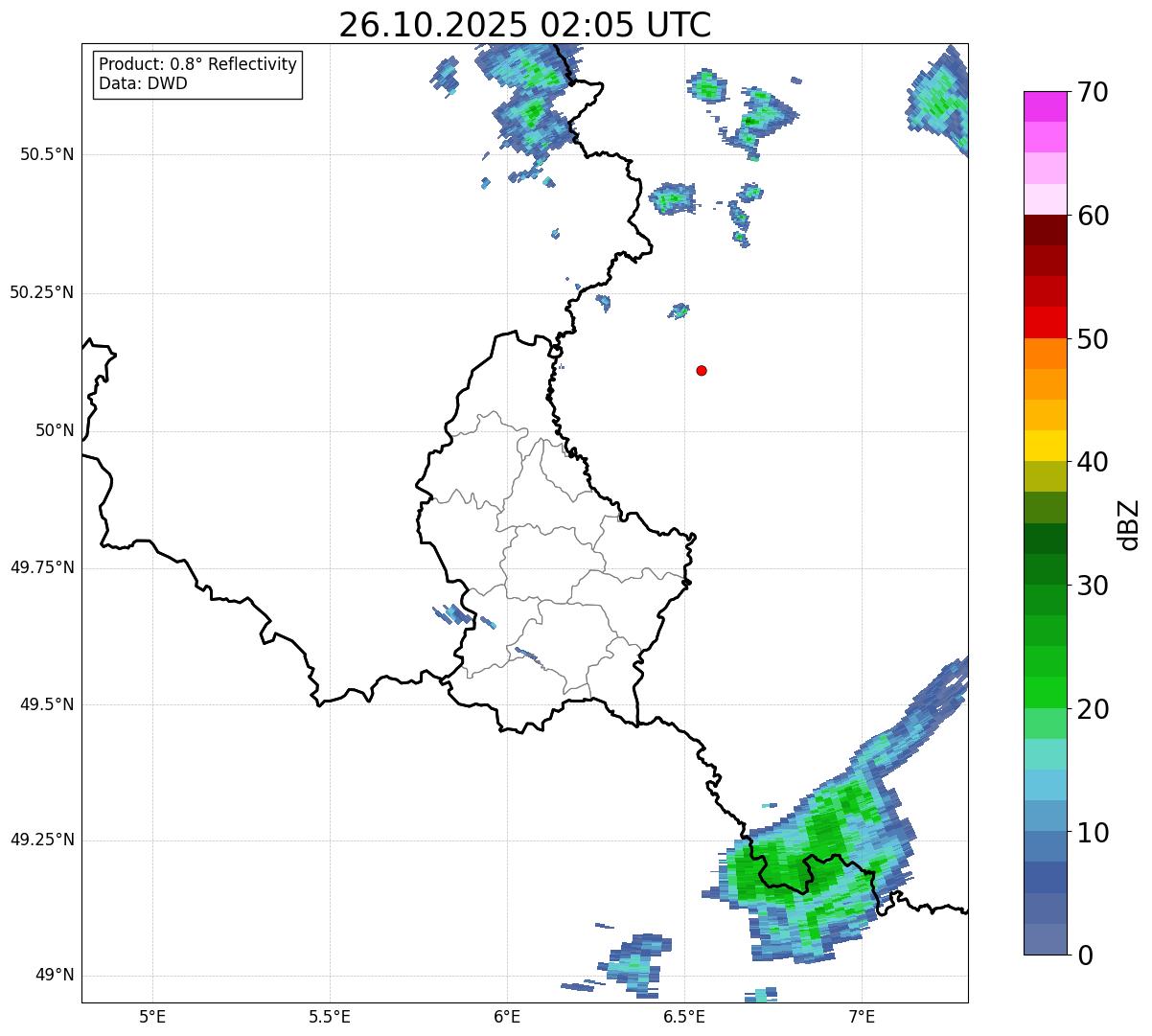Click the longitude label 5.5°E

coord(330,1016)
